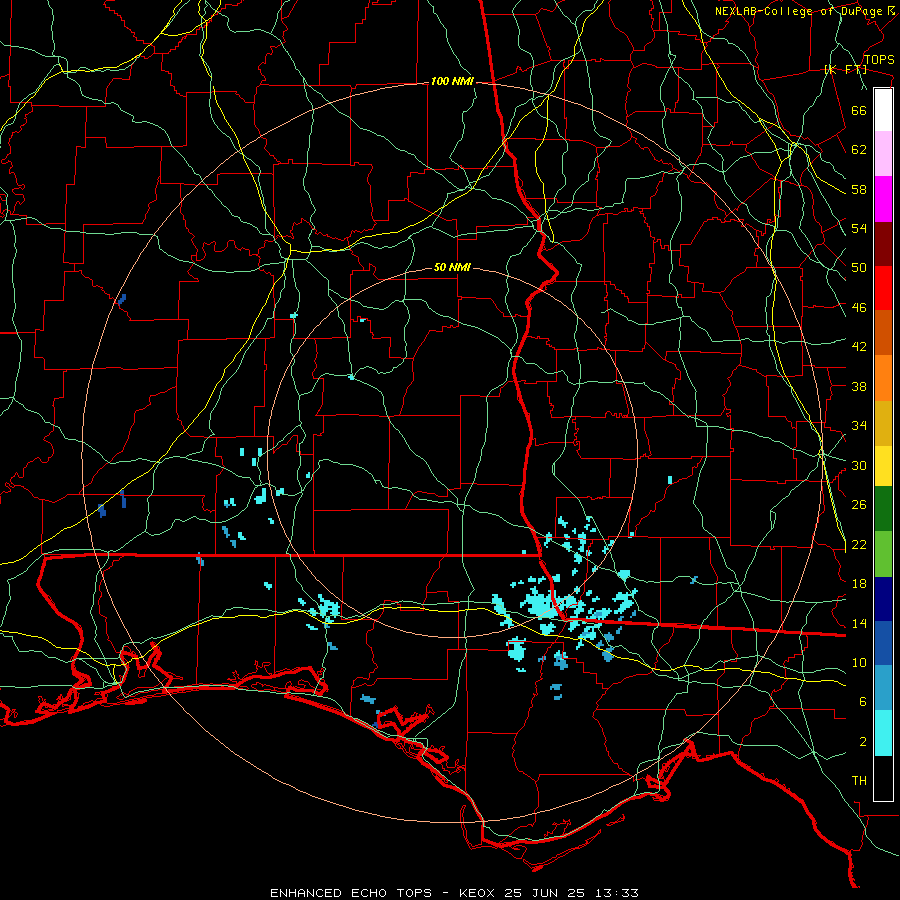Image resolution: width=900 pixels, height=900 pixels.
Task: Select the light green legend swatch
Action: pos(883,554)
